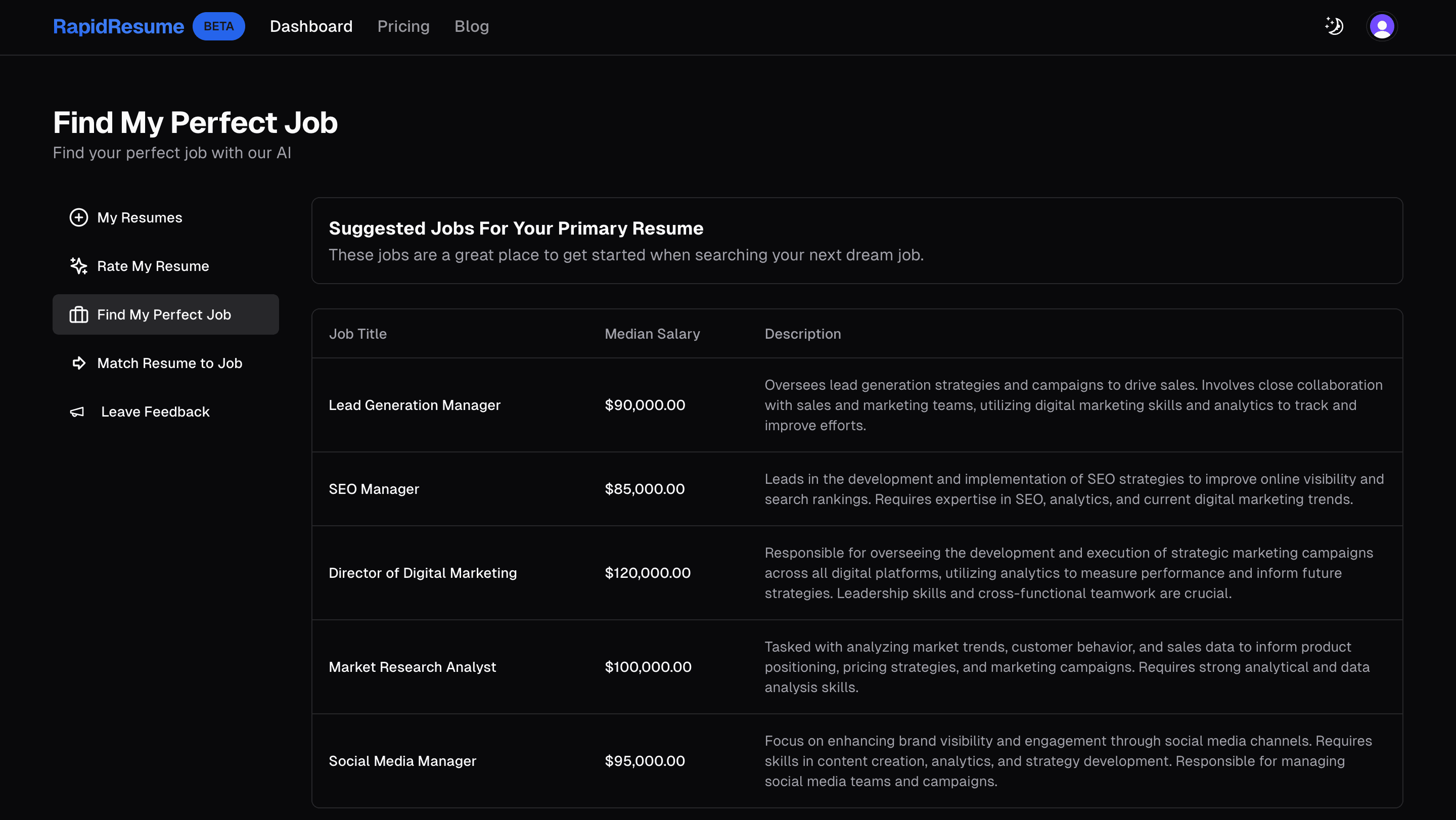Click the Social Media Manager job title
Viewport: 1456px width, 820px height.
[x=402, y=761]
